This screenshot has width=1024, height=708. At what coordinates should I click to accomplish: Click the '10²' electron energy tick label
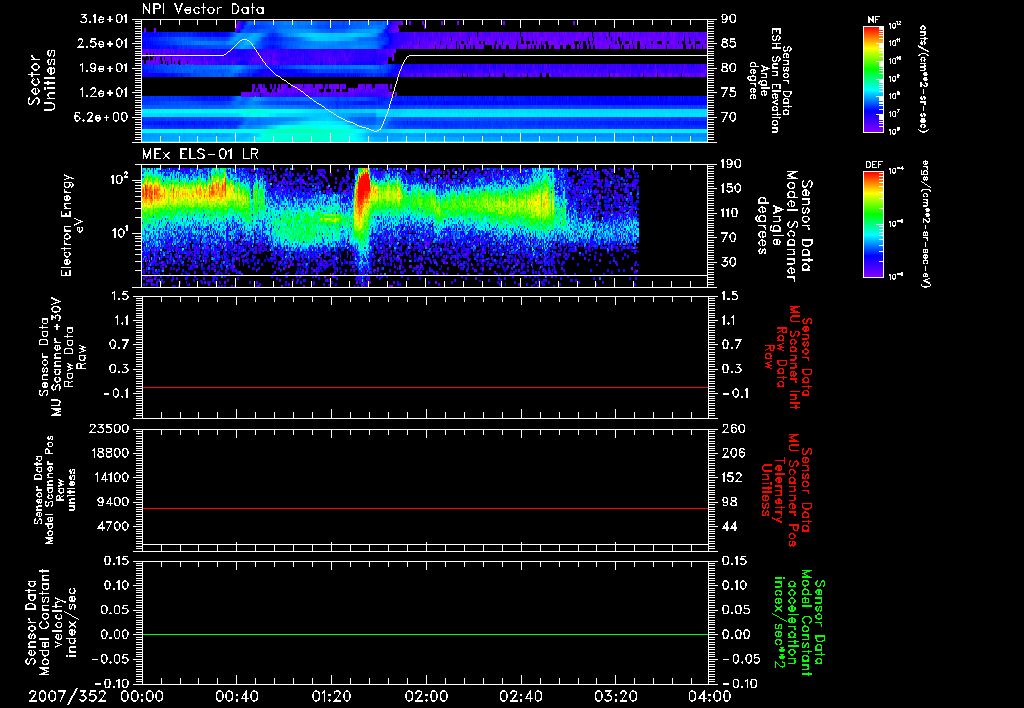pos(120,180)
